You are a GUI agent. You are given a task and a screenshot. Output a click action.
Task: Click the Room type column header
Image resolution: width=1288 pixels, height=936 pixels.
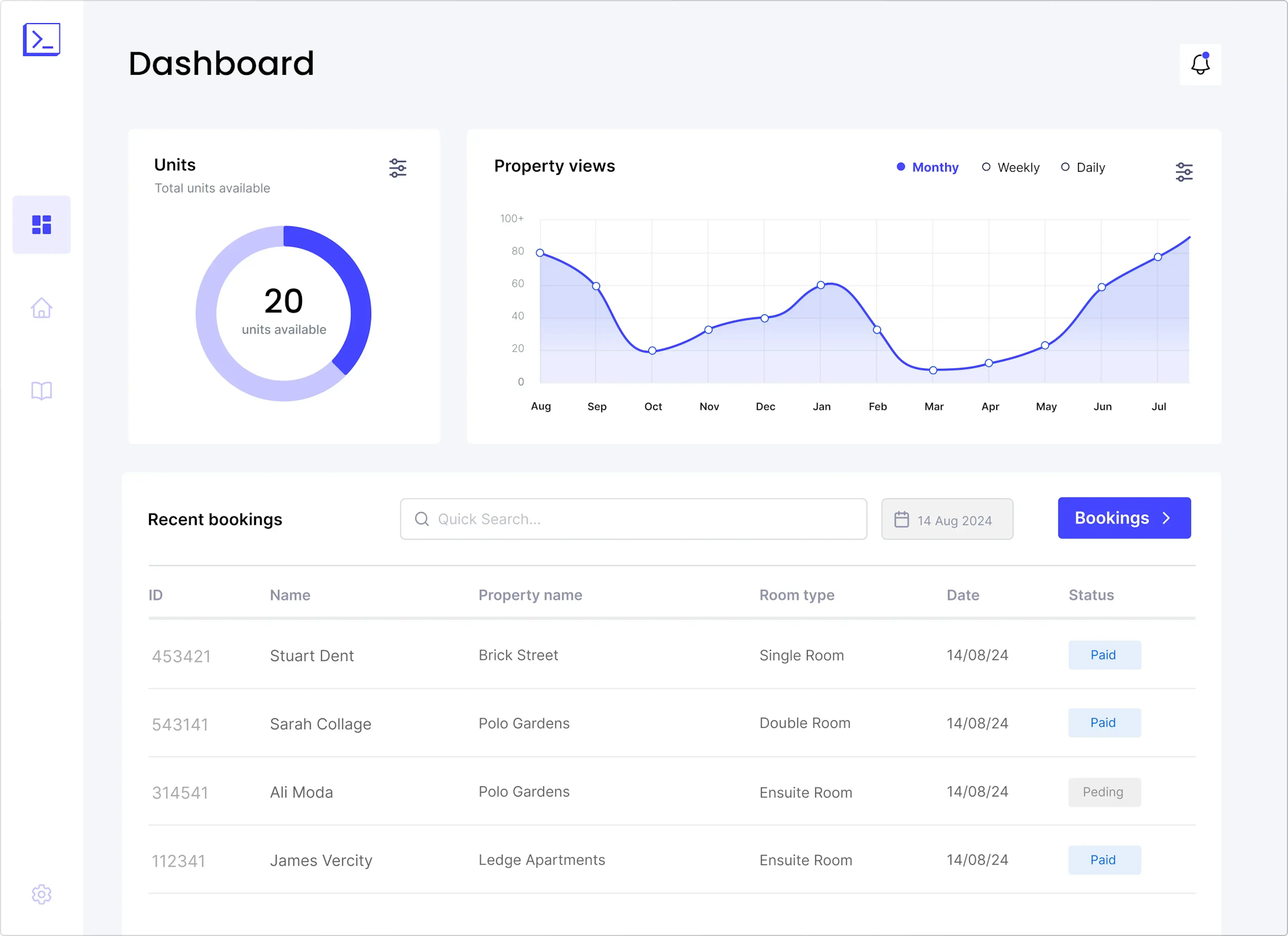pos(797,595)
